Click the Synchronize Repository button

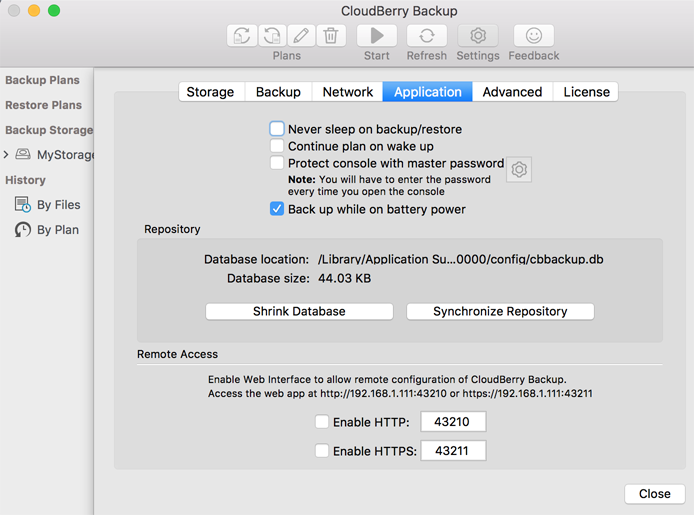point(500,311)
